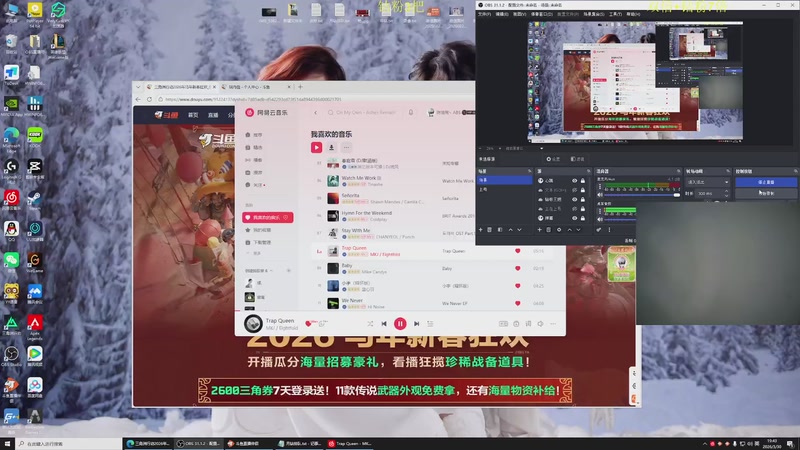The width and height of the screenshot is (800, 450).
Task: Click the Douyu logo on webpage
Action: pyautogui.click(x=167, y=115)
